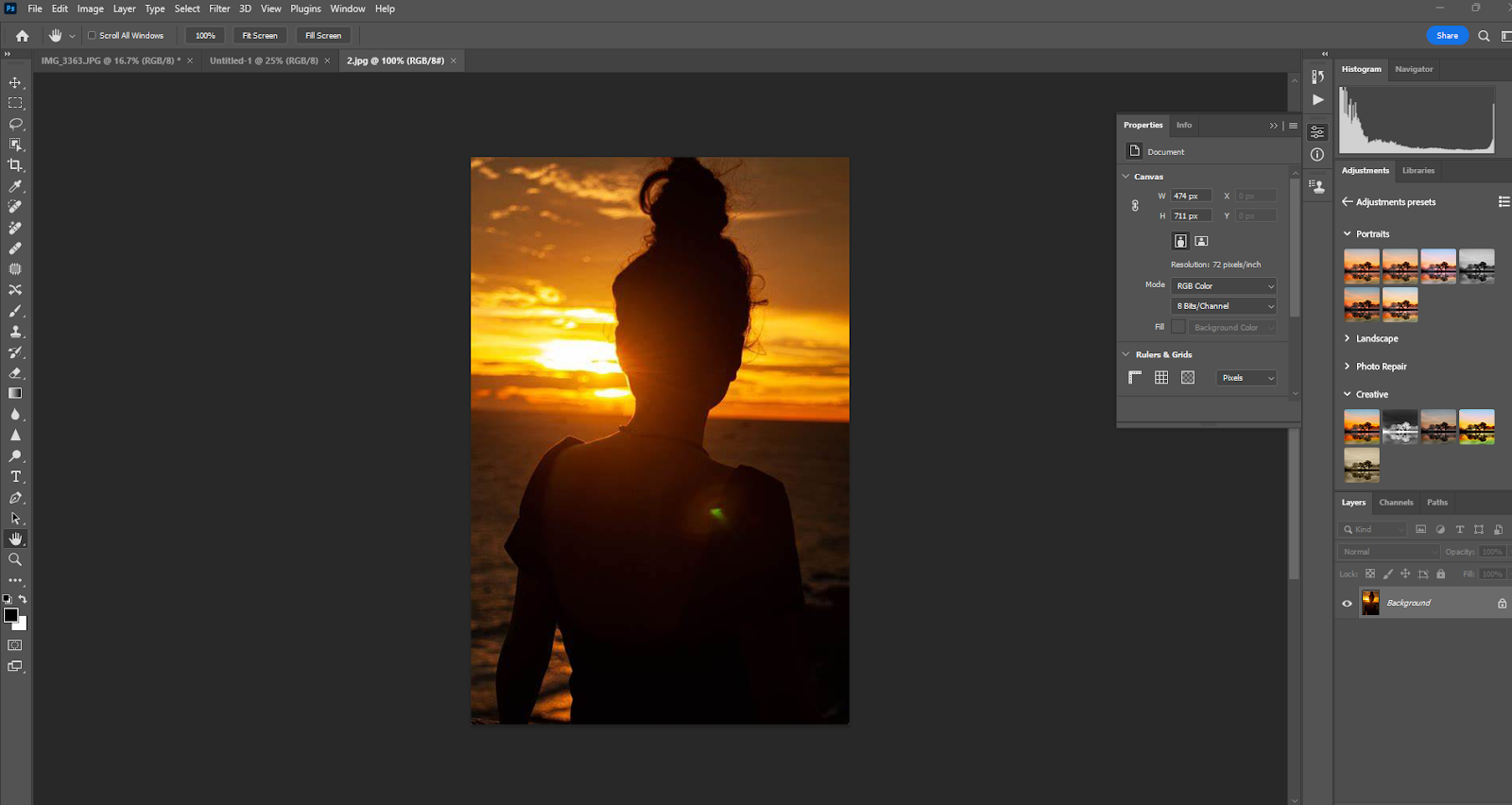Select the Brush tool
Image resolution: width=1512 pixels, height=805 pixels.
[x=15, y=311]
